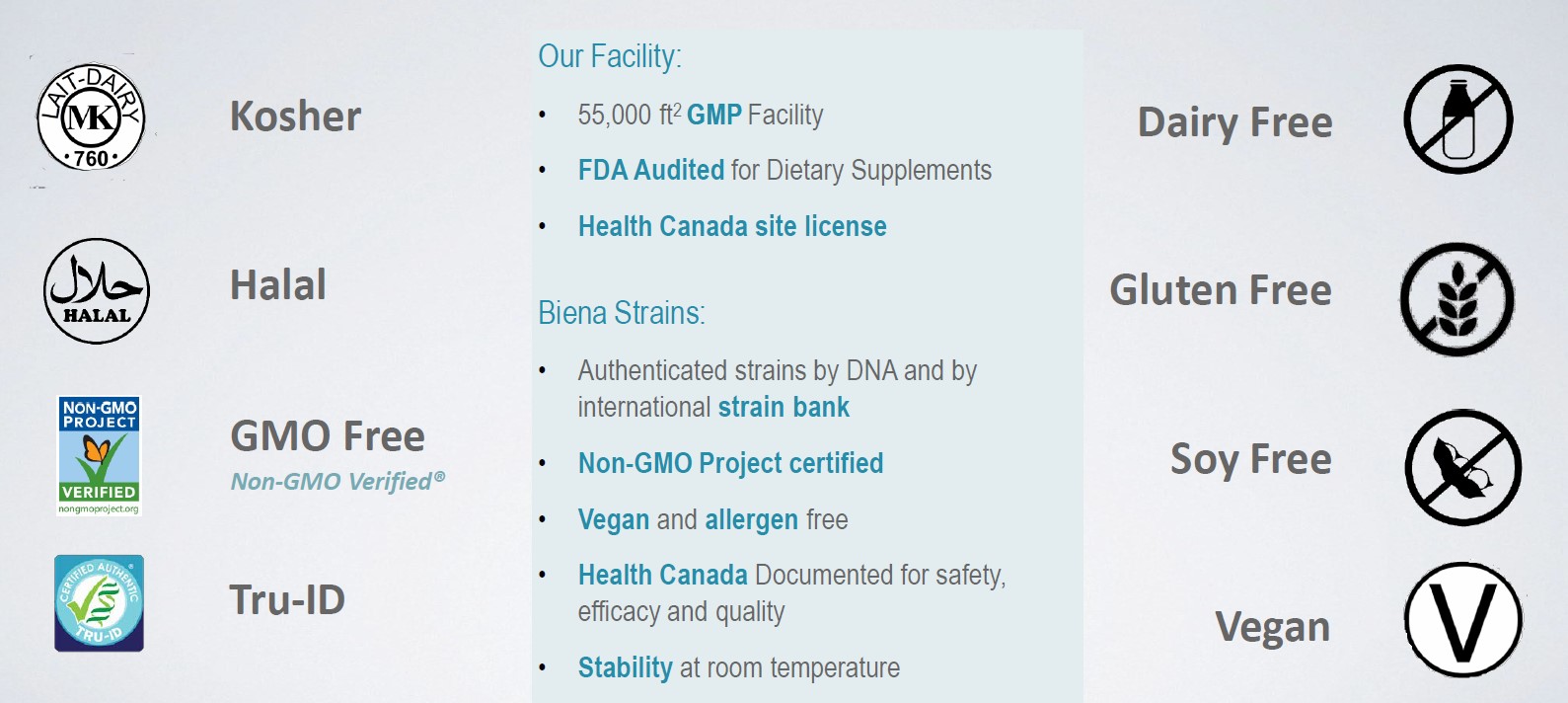This screenshot has width=1568, height=703.
Task: Click the FDA Audited highlighted text
Action: (651, 170)
